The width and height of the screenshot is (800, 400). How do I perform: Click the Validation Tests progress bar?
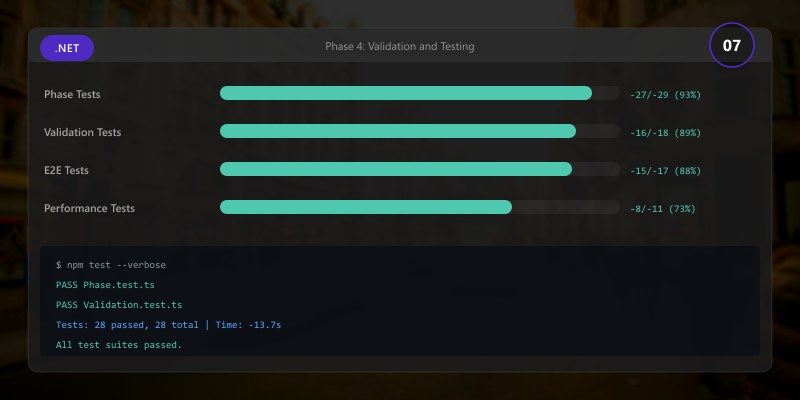click(x=419, y=131)
